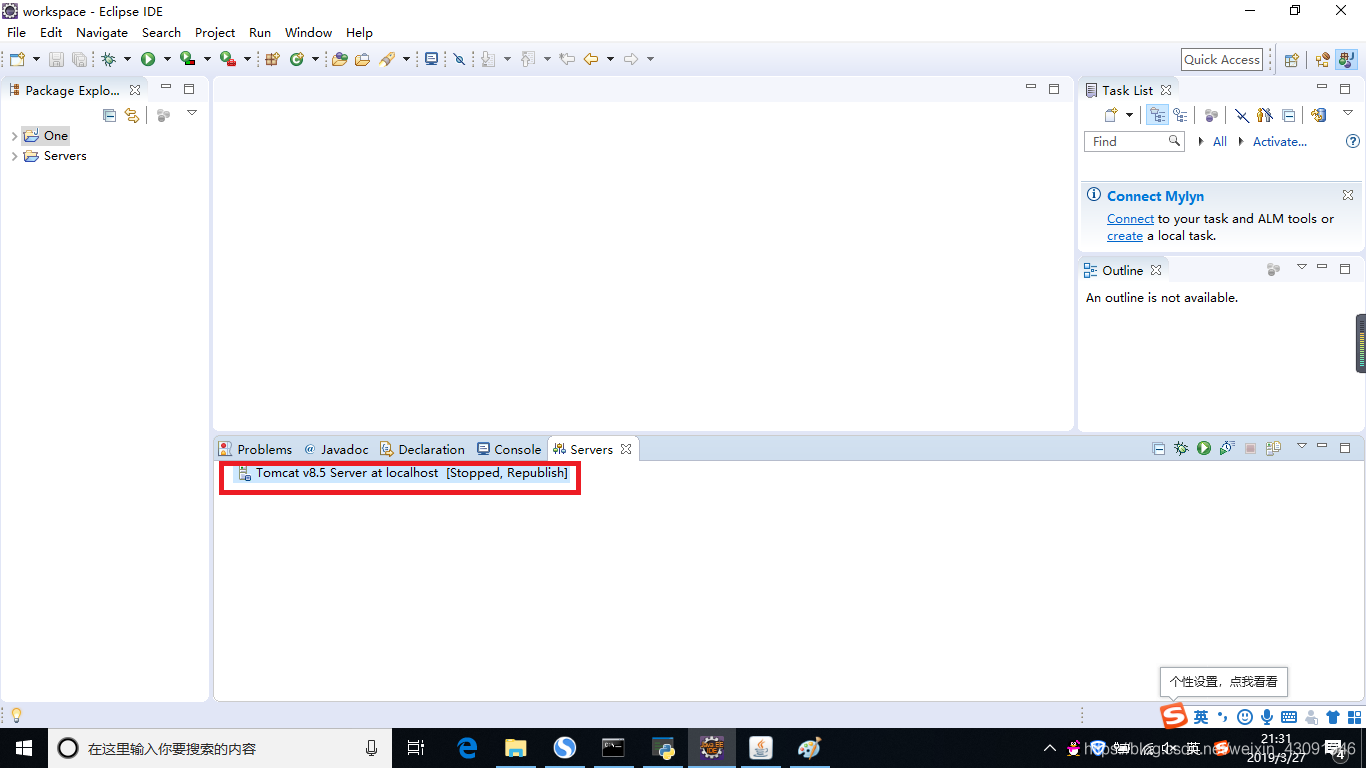Click the yellow Back navigation arrow
Image resolution: width=1366 pixels, height=768 pixels.
click(591, 59)
